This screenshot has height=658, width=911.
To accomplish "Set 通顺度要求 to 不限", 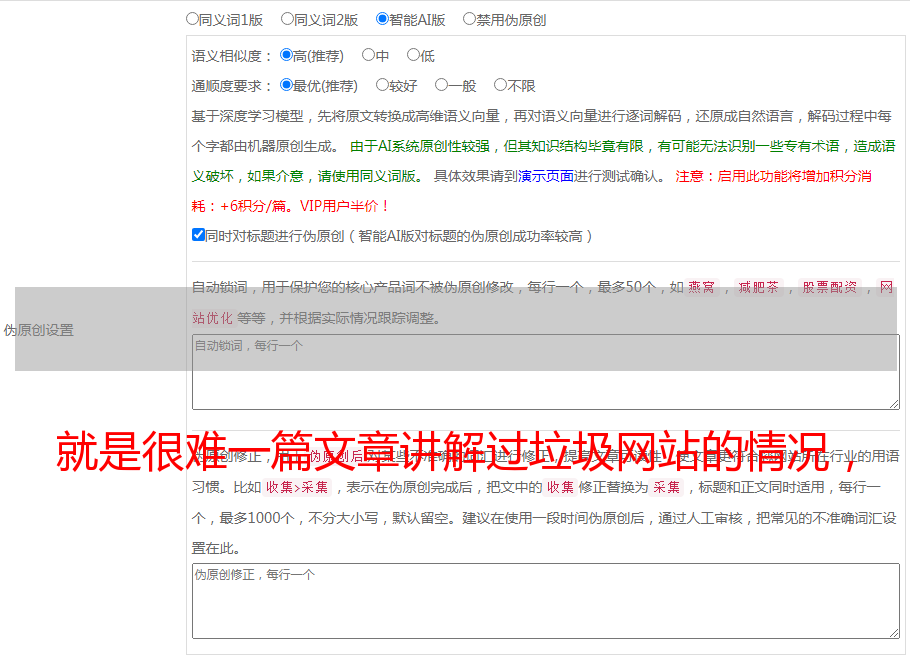I will [x=500, y=86].
